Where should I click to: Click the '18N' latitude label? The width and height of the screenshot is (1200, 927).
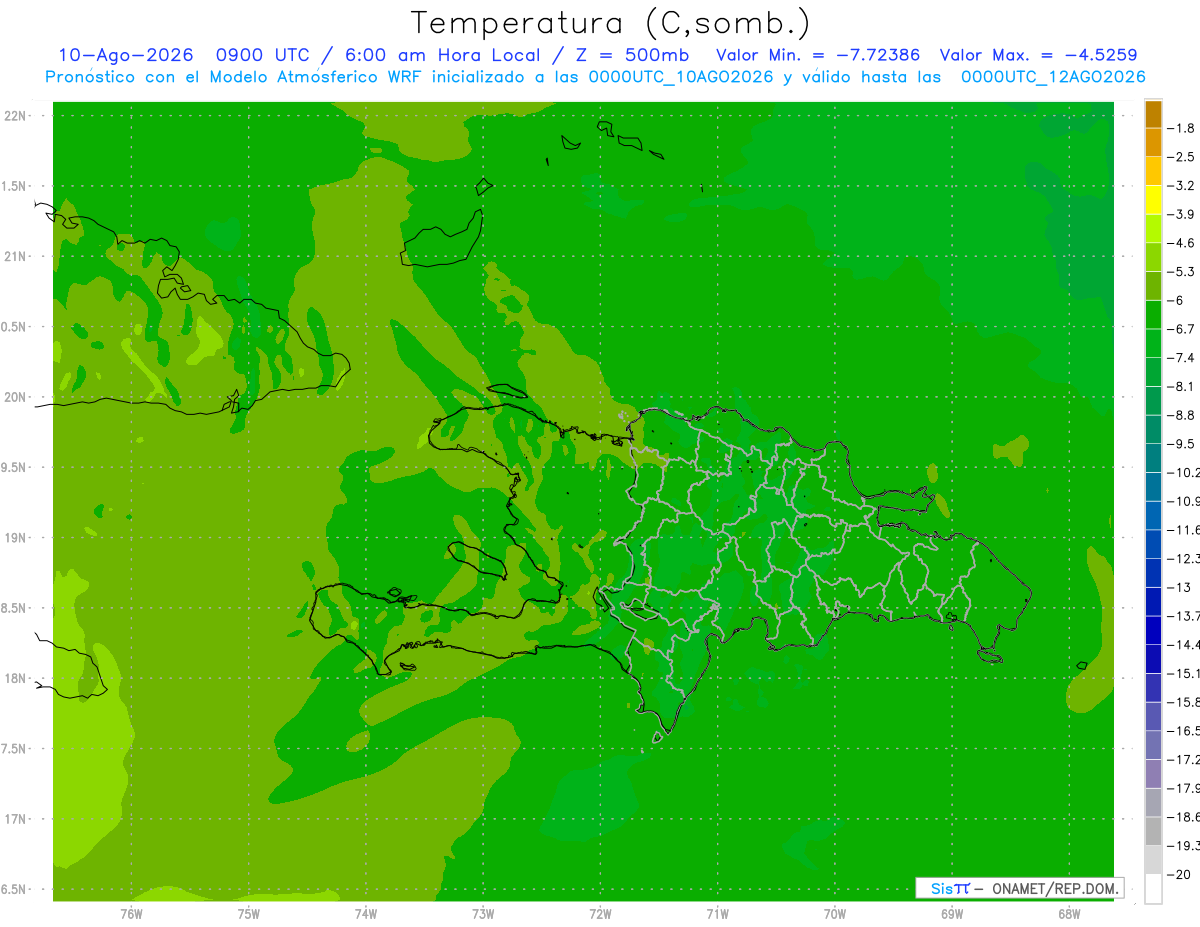(x=15, y=678)
